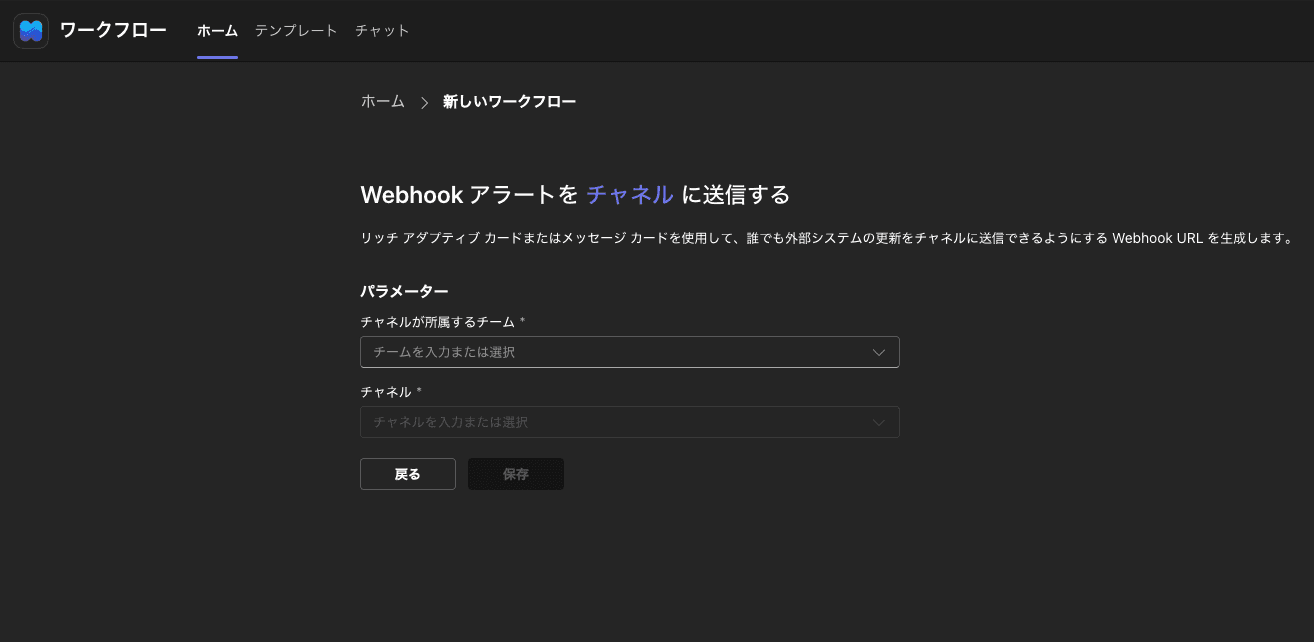Expand the channel dropdown chevron
This screenshot has width=1314, height=642.
click(879, 422)
